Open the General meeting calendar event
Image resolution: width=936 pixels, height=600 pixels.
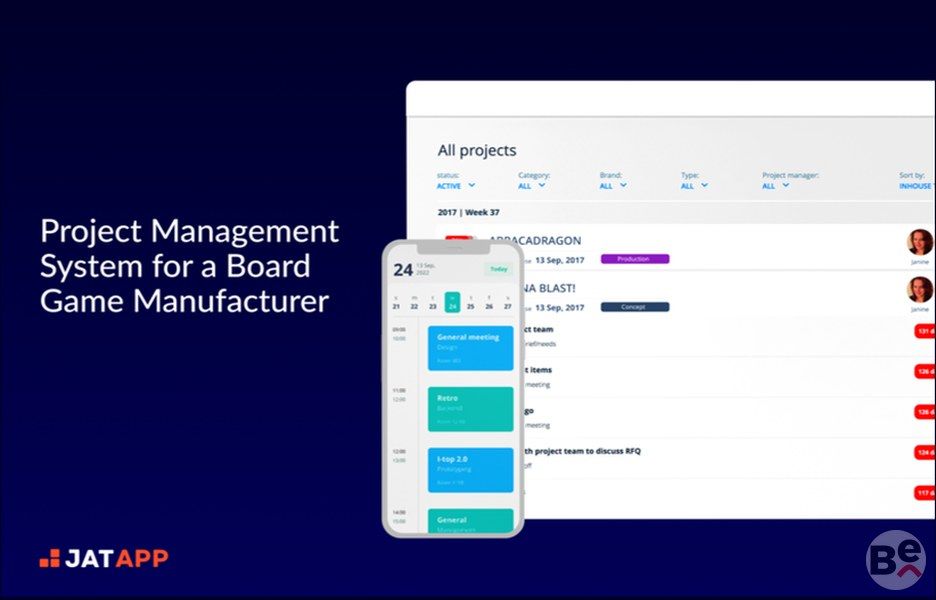470,348
